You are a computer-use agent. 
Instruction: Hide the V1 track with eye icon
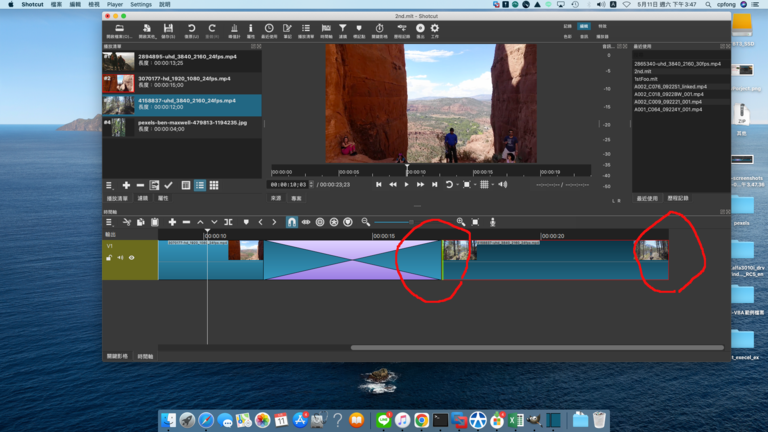(131, 258)
